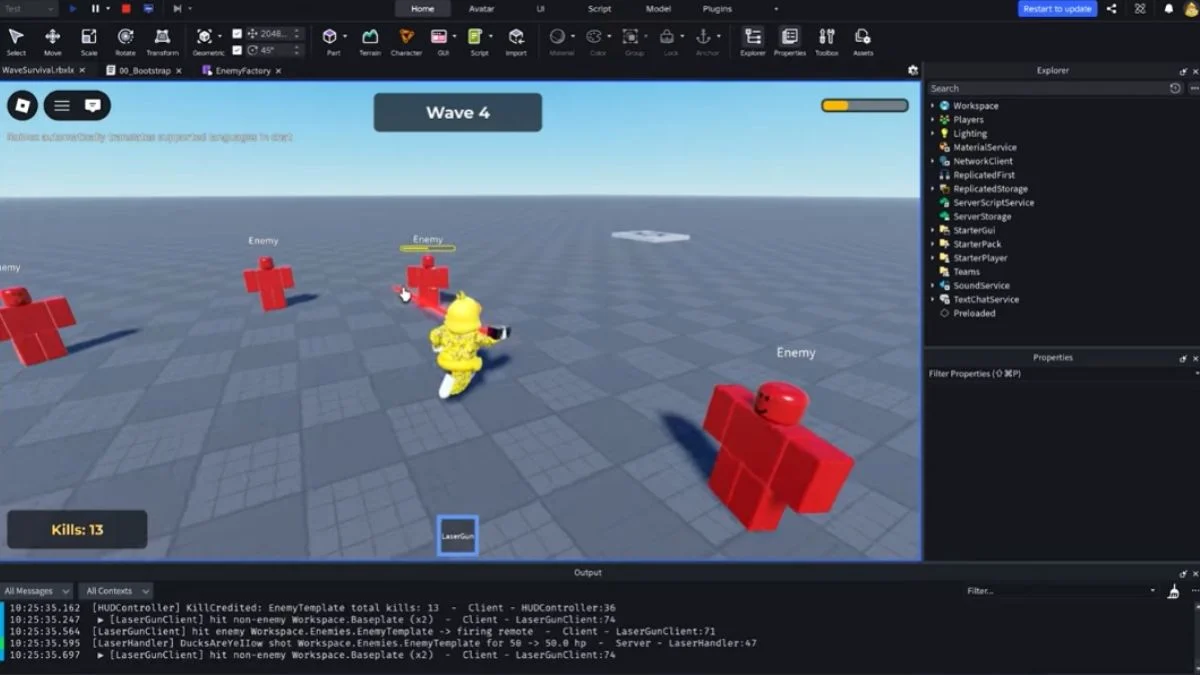1200x675 pixels.
Task: Insert a Part from the toolbar
Action: (x=330, y=41)
